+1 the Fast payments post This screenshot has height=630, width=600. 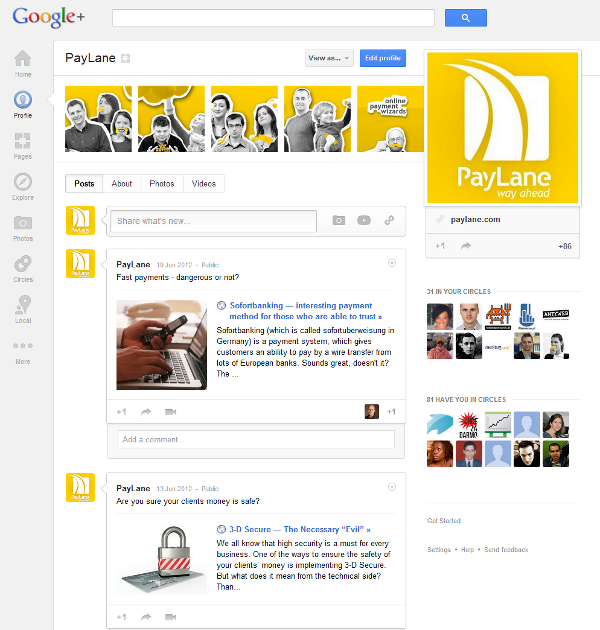pyautogui.click(x=121, y=412)
